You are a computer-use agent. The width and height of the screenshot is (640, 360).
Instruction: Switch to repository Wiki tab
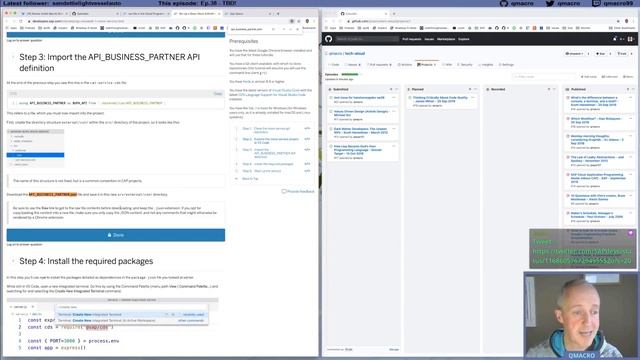coord(448,64)
